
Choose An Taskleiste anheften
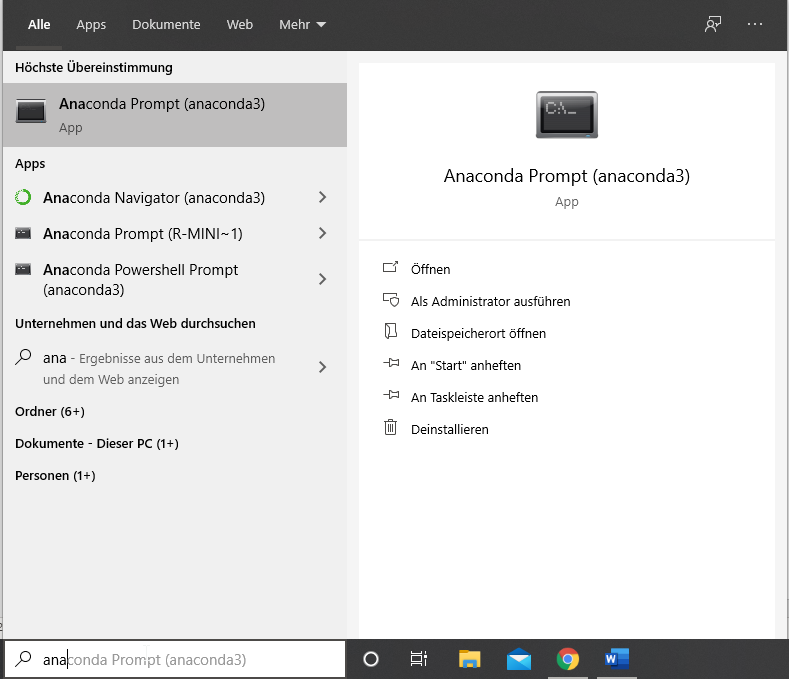[474, 397]
